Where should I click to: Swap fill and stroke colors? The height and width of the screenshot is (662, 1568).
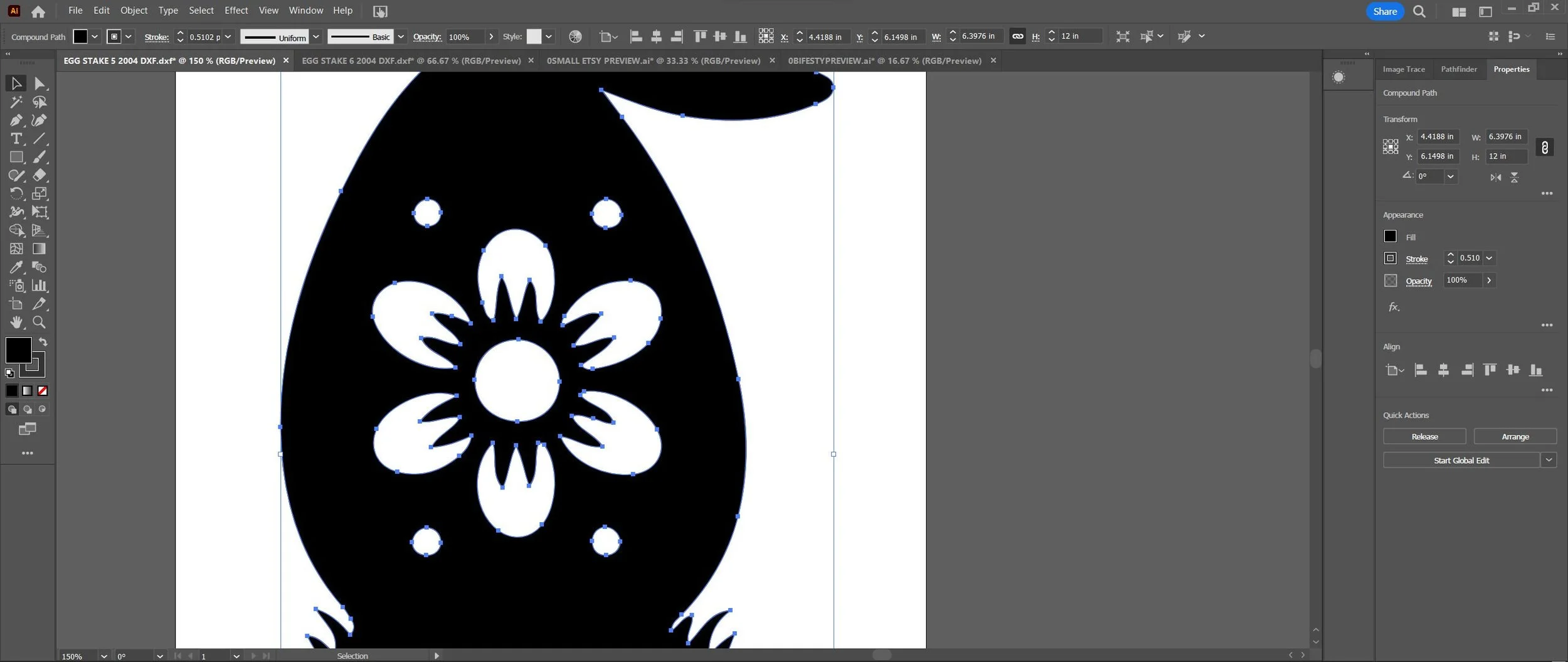click(x=43, y=342)
